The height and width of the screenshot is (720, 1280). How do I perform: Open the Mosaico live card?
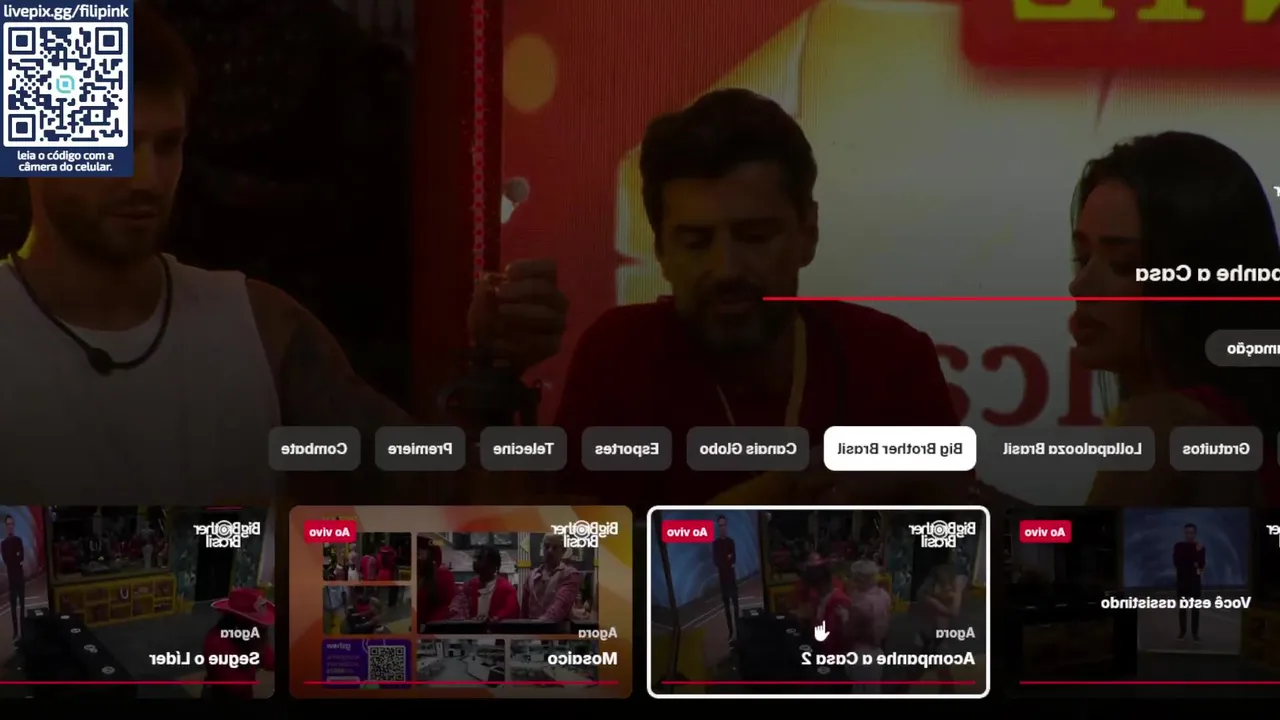point(461,601)
